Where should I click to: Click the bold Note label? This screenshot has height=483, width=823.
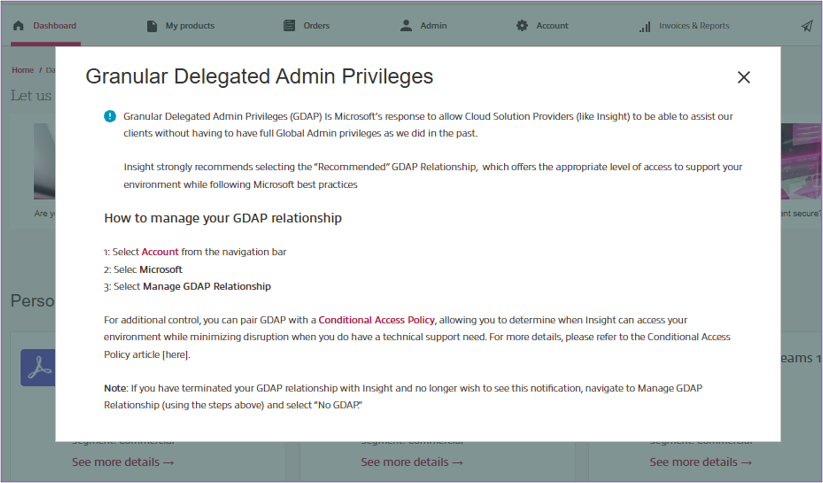(115, 388)
